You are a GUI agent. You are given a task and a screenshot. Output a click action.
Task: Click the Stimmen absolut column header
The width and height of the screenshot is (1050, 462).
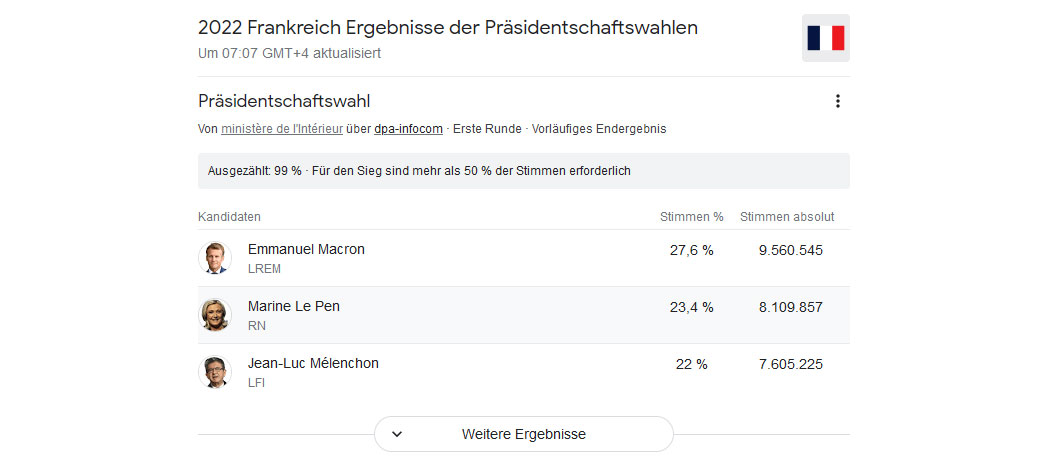(x=787, y=217)
